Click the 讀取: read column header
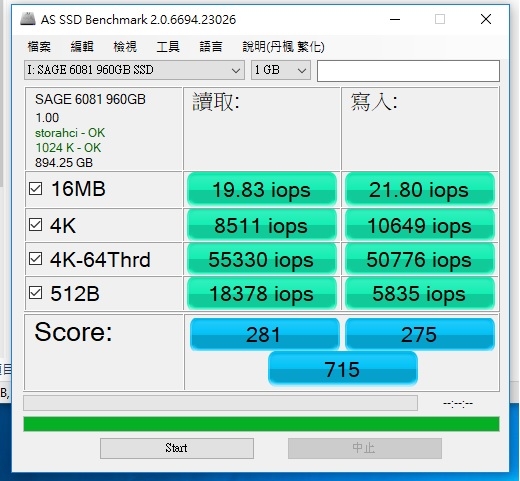 (x=216, y=102)
